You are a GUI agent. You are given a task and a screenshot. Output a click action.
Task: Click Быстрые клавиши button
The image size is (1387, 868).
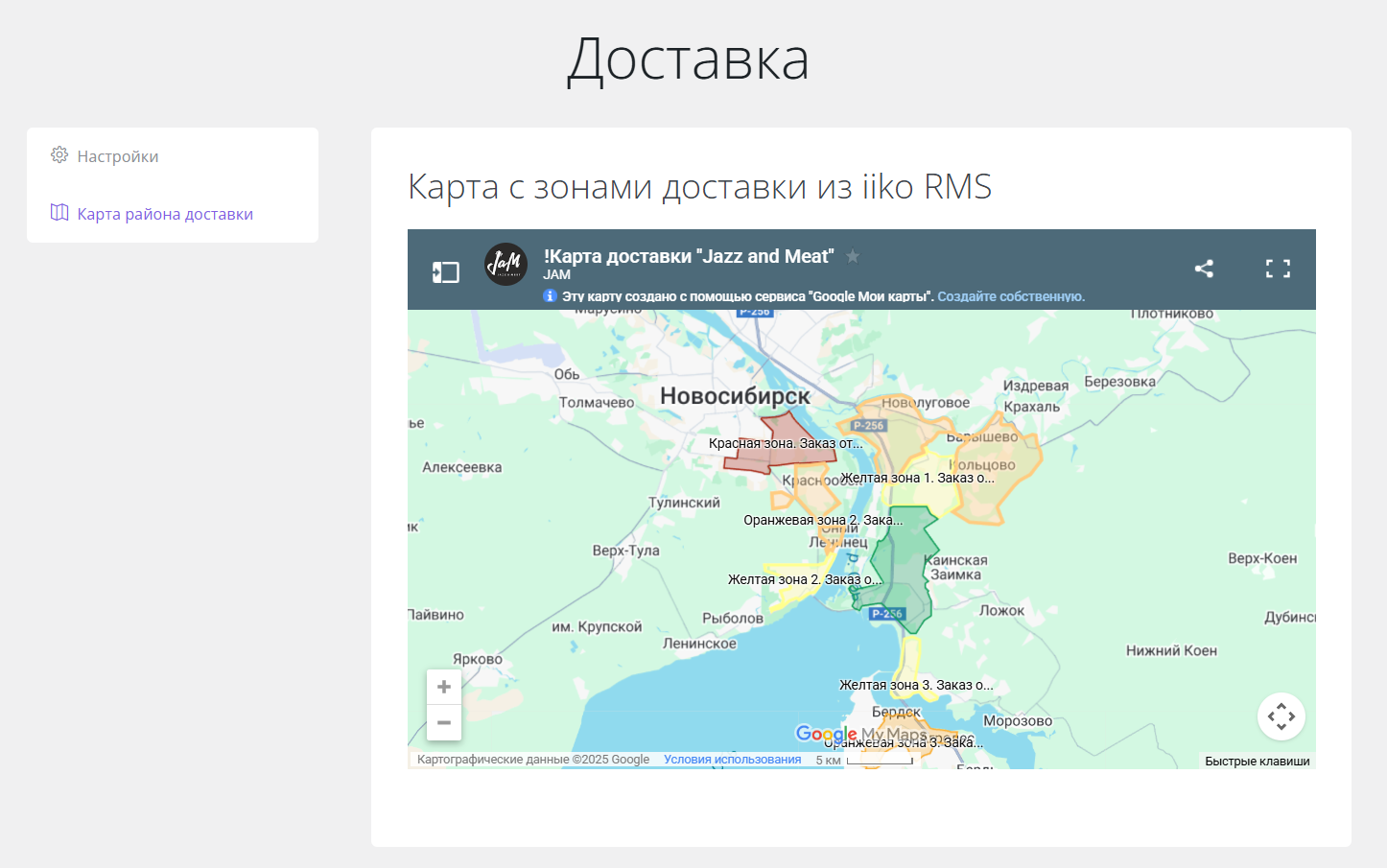(1258, 762)
